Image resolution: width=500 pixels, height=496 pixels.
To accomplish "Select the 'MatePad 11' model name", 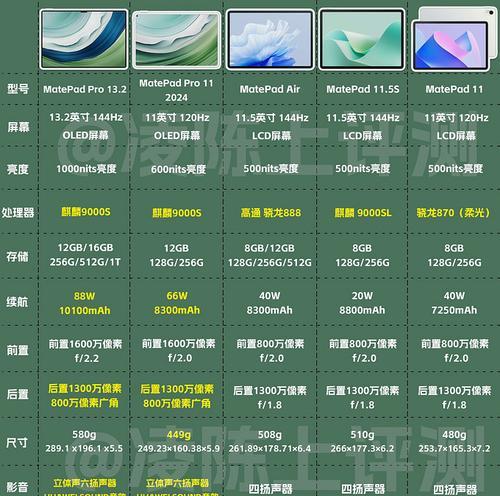I will 454,89.
